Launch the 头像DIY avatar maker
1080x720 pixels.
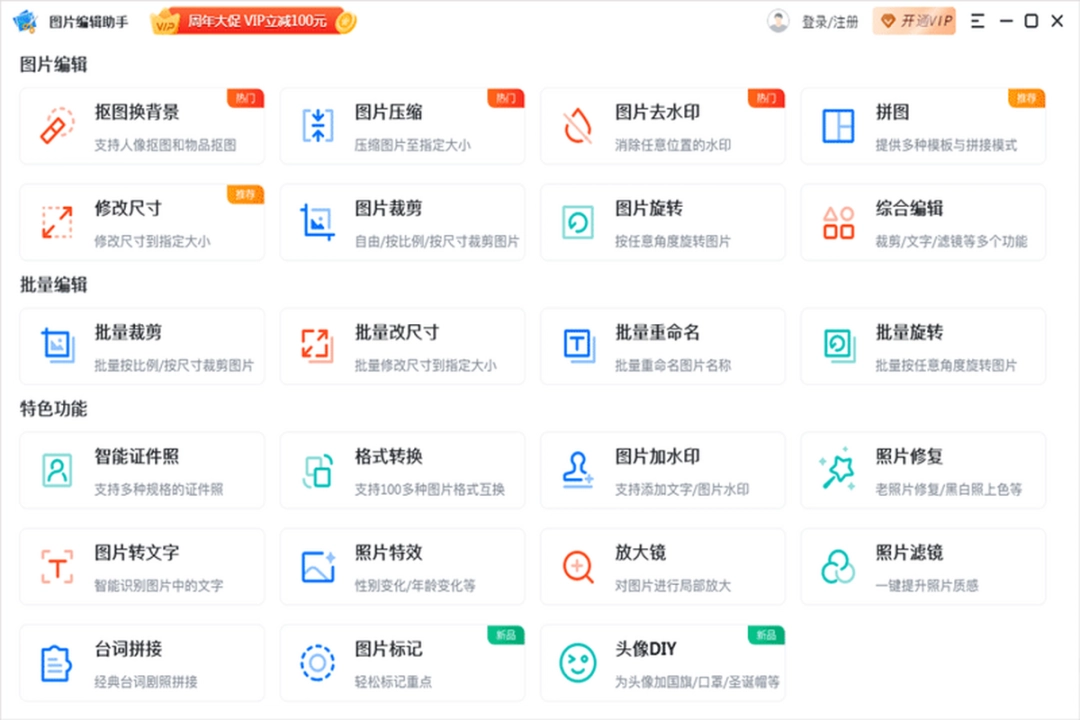pyautogui.click(x=663, y=662)
